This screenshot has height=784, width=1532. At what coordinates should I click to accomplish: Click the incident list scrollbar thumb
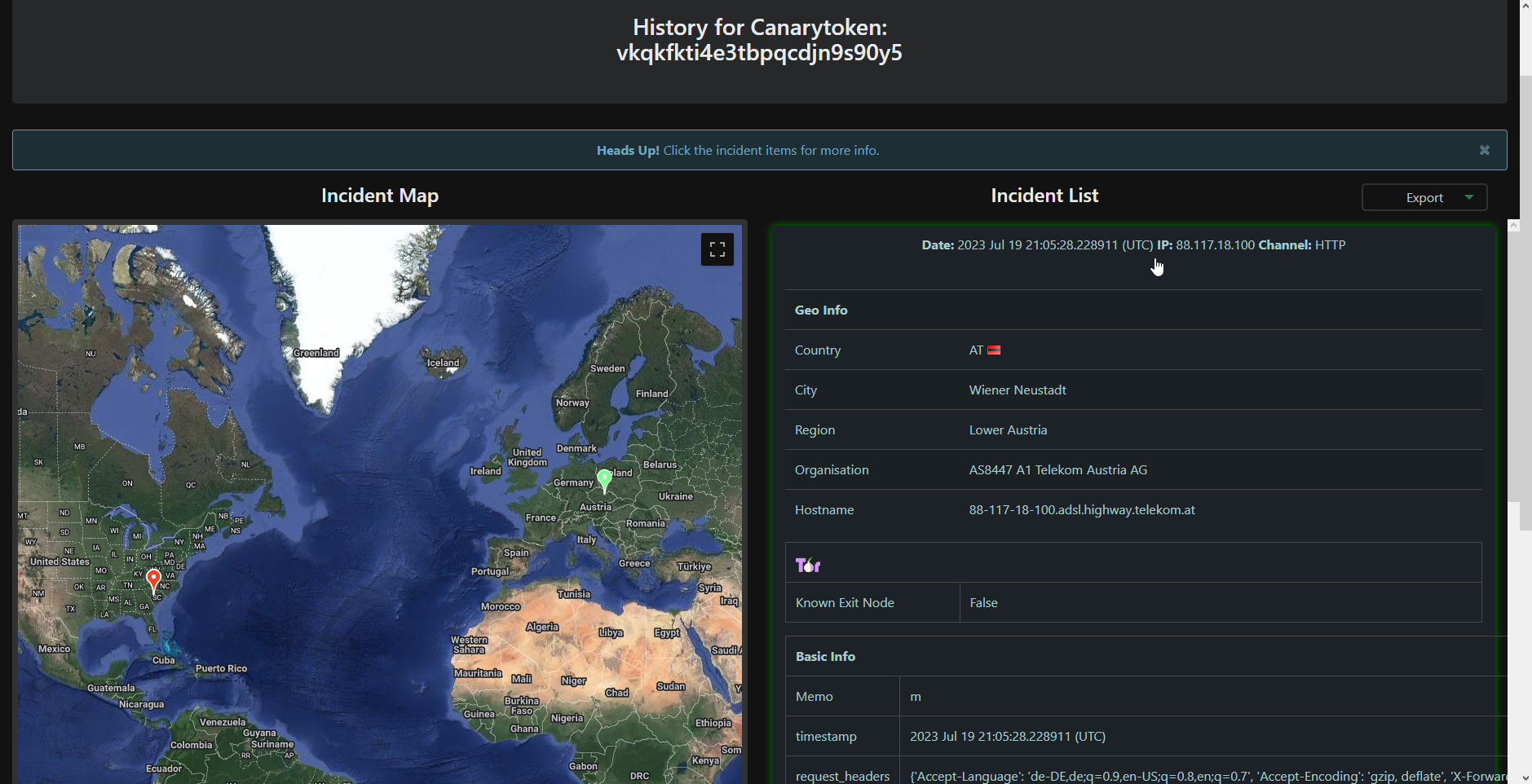[x=1513, y=367]
